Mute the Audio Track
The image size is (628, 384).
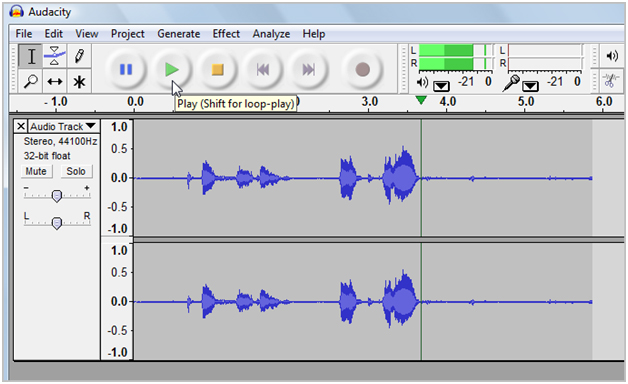point(36,171)
